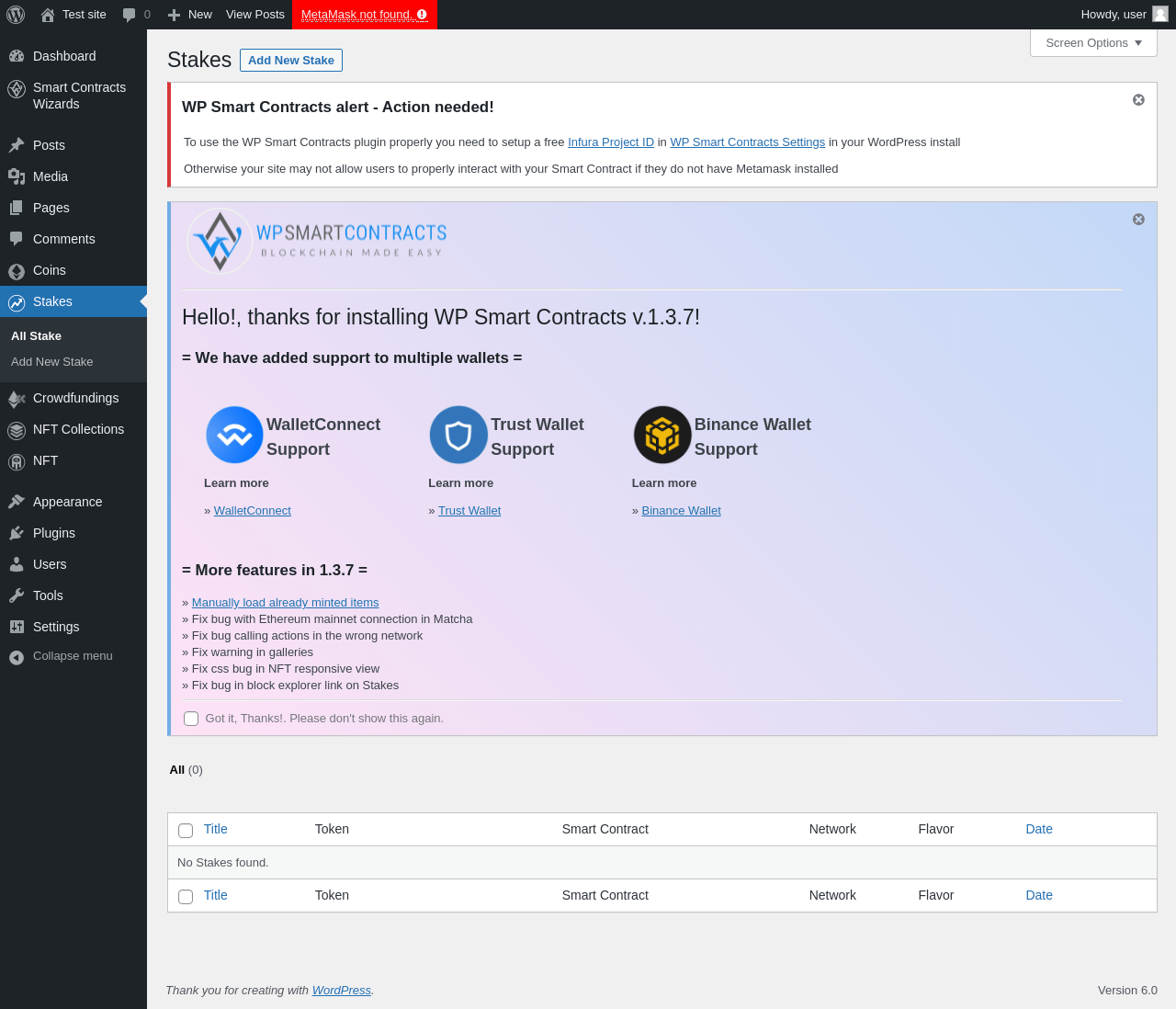Open the All Stake submenu item
The height and width of the screenshot is (1009, 1176).
click(x=73, y=336)
